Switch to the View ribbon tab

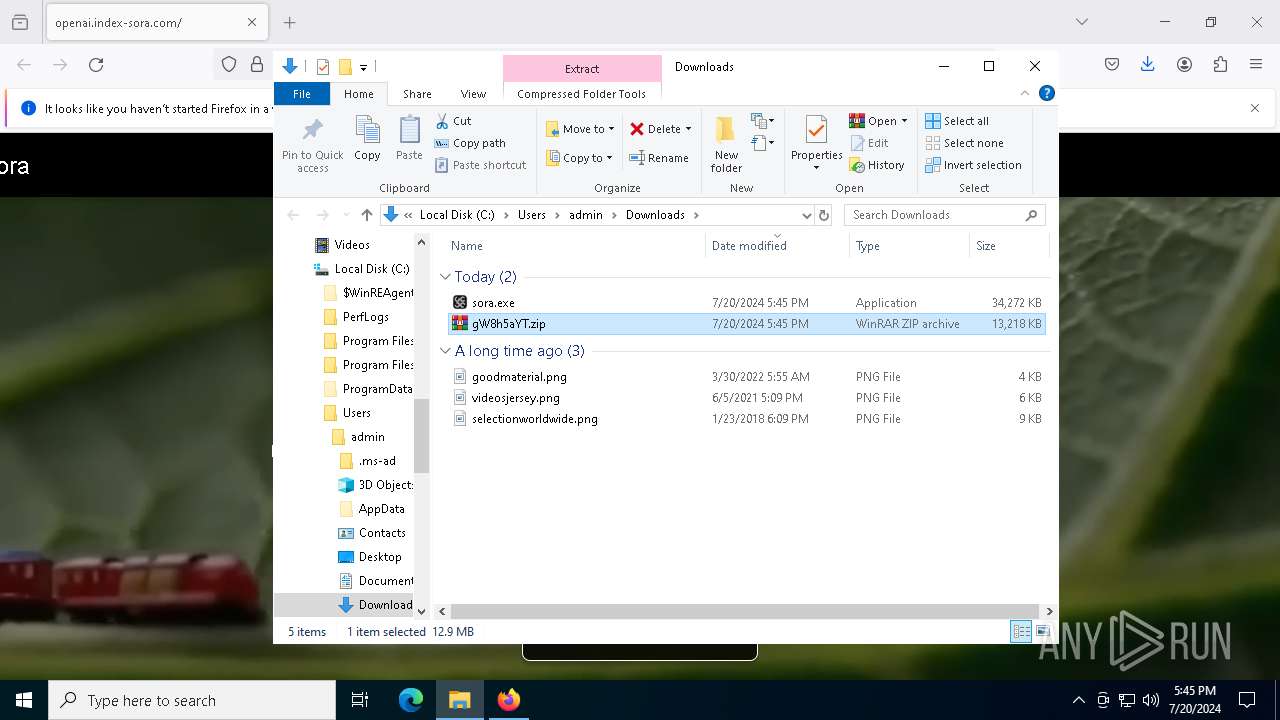pyautogui.click(x=473, y=94)
